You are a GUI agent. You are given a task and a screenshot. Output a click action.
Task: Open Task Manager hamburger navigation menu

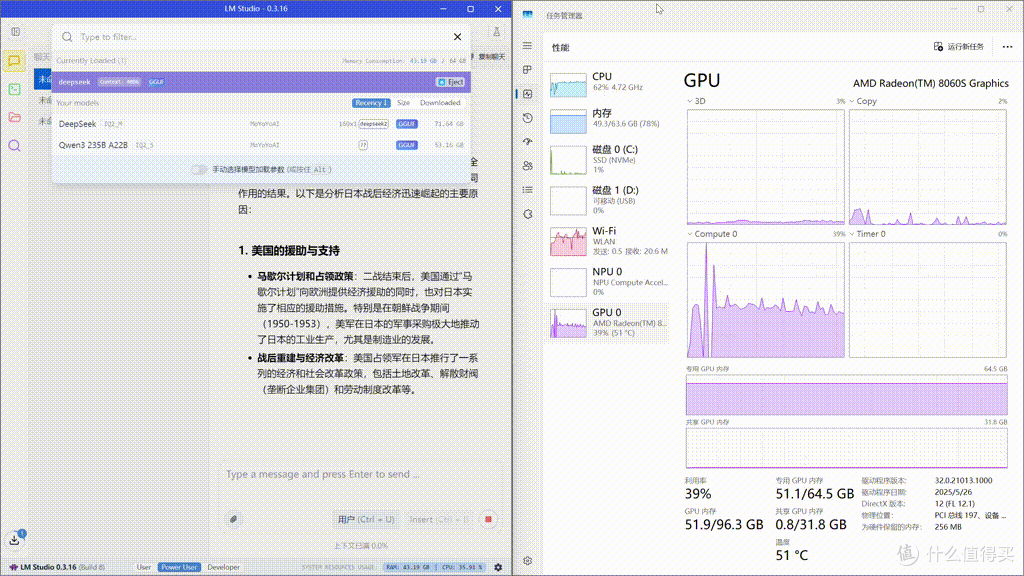(x=527, y=46)
